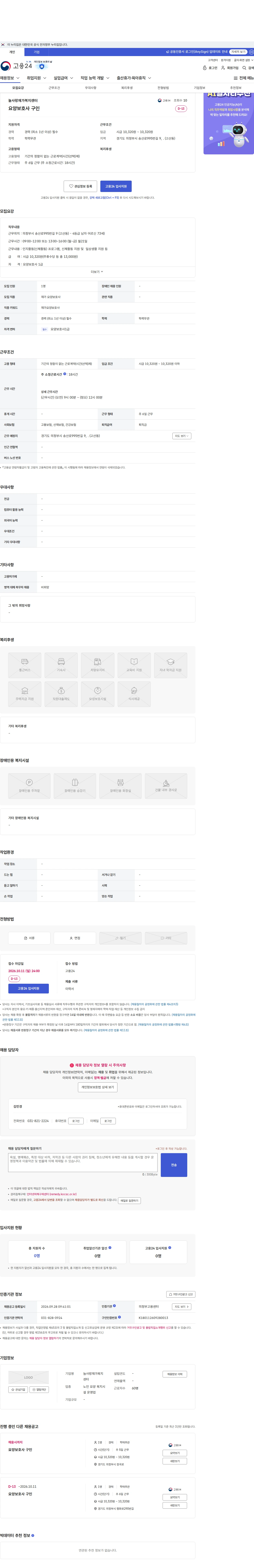Expand the 실업급여 menu
254x1568 pixels.
point(63,78)
